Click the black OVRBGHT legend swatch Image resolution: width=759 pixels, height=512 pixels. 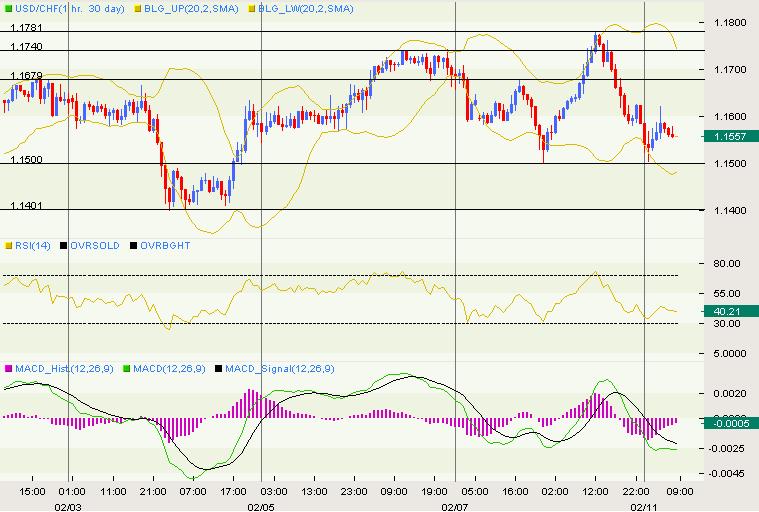134,246
